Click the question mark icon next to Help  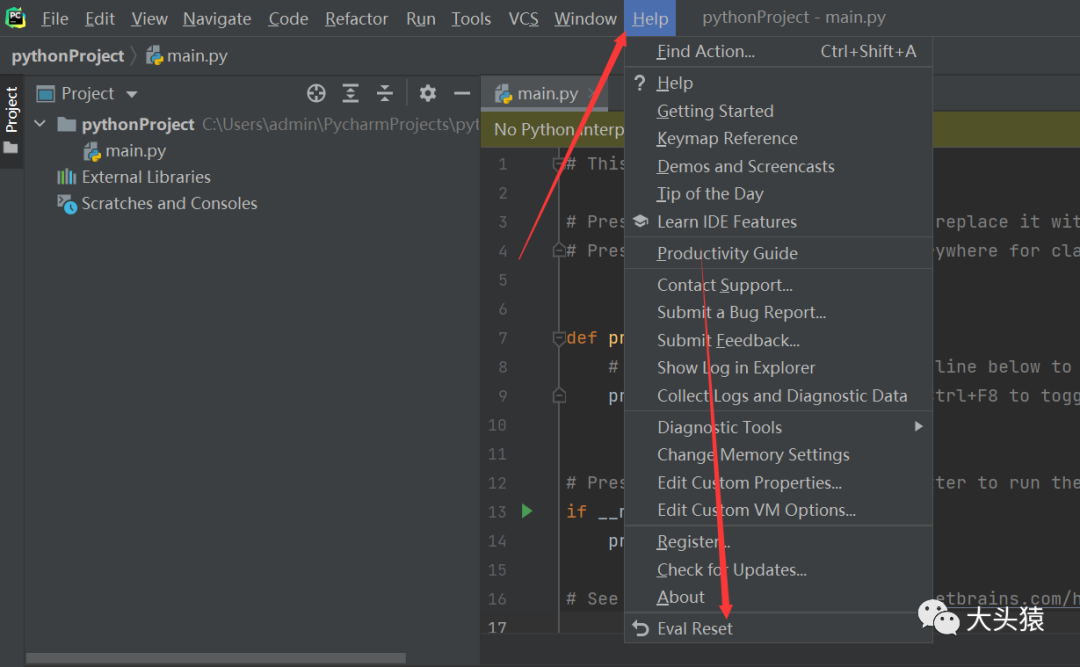(x=640, y=83)
